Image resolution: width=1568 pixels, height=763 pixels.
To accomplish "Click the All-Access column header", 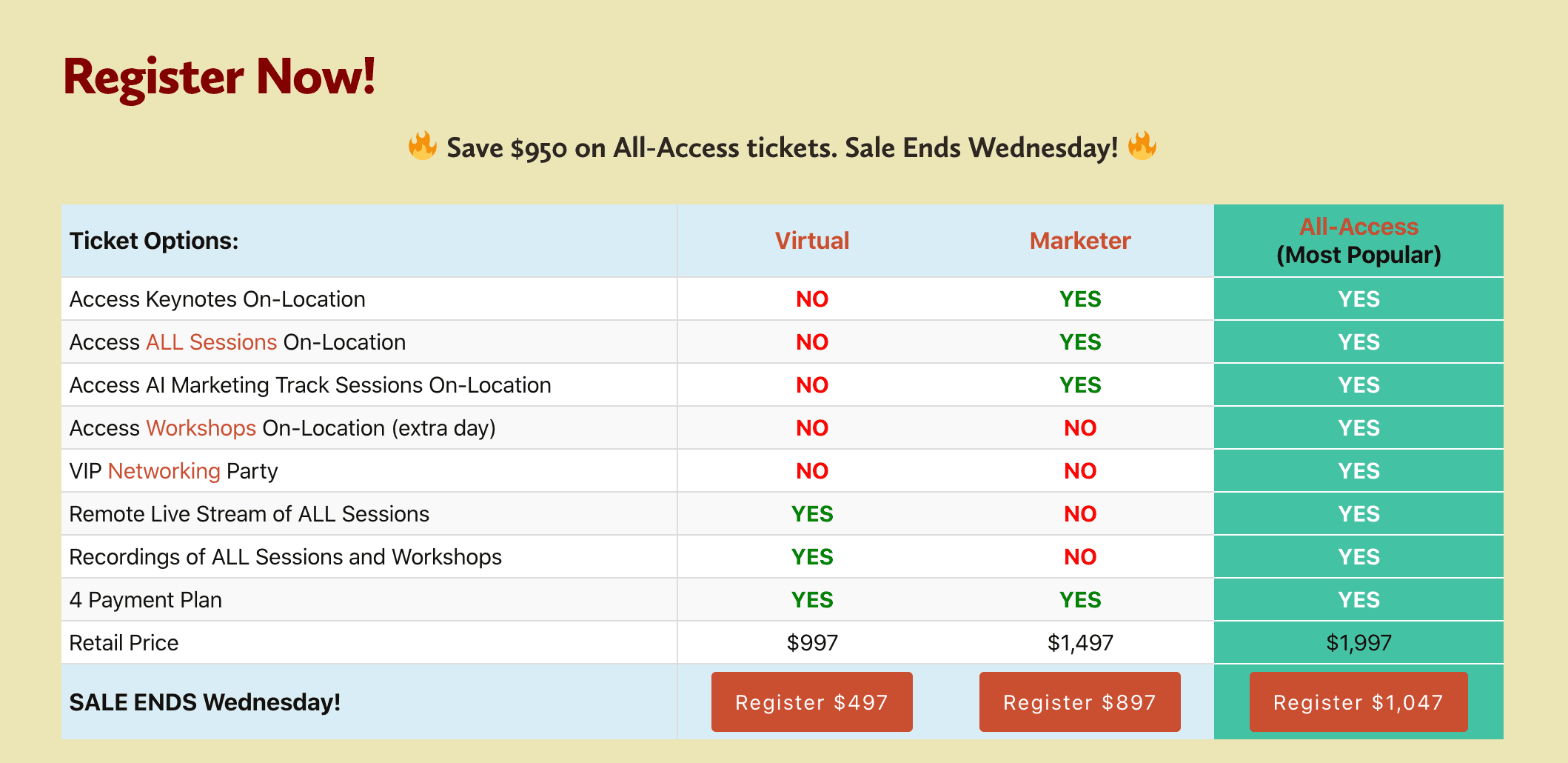I will click(x=1358, y=227).
